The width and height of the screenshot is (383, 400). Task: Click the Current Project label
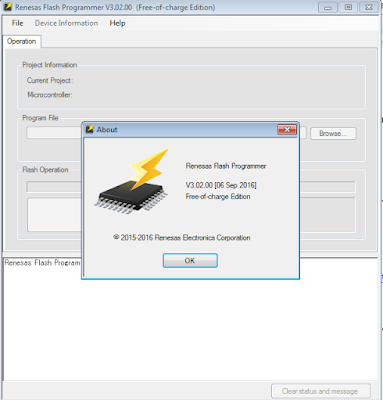coord(50,80)
